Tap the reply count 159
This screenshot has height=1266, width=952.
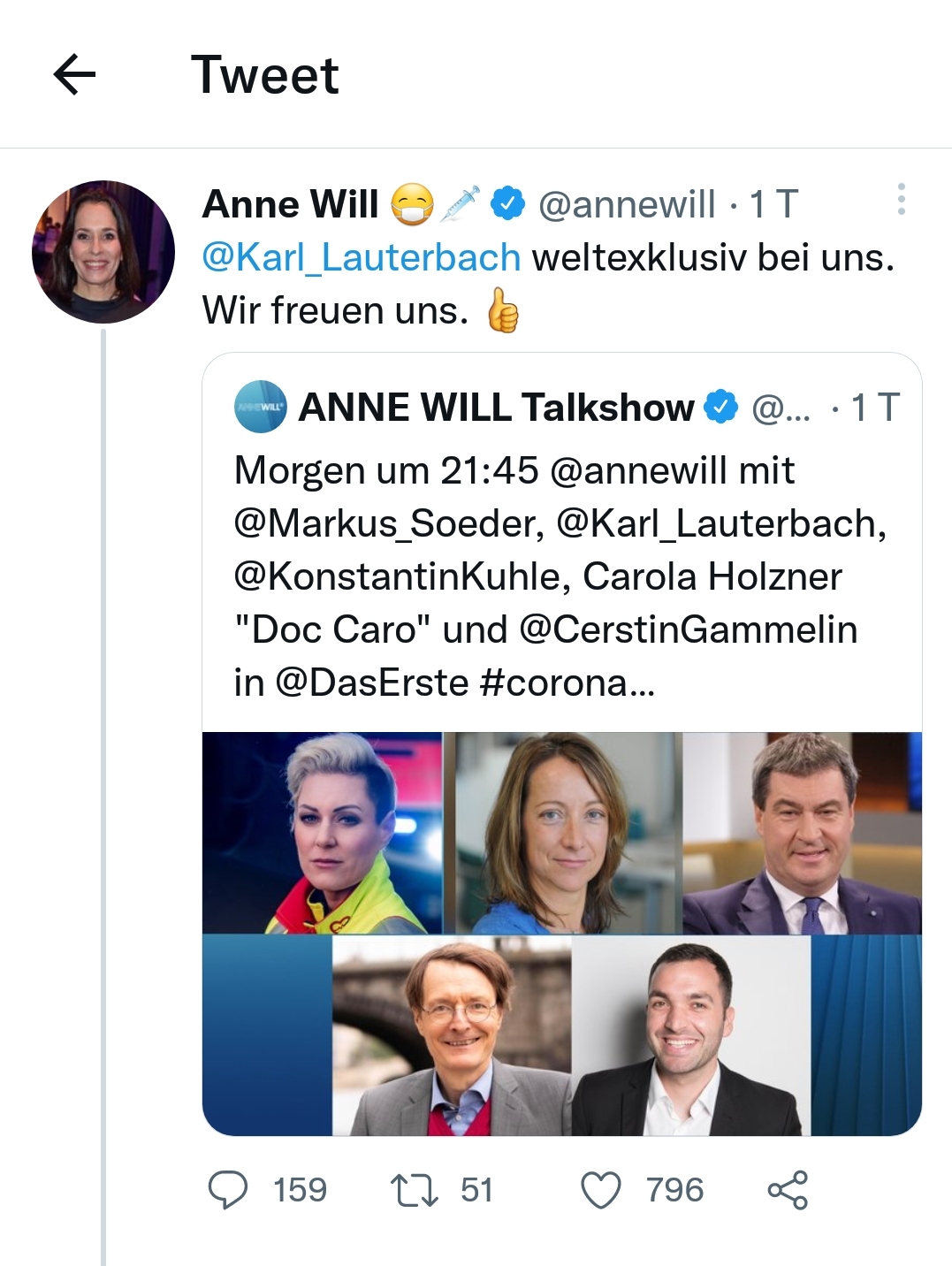pyautogui.click(x=300, y=1189)
